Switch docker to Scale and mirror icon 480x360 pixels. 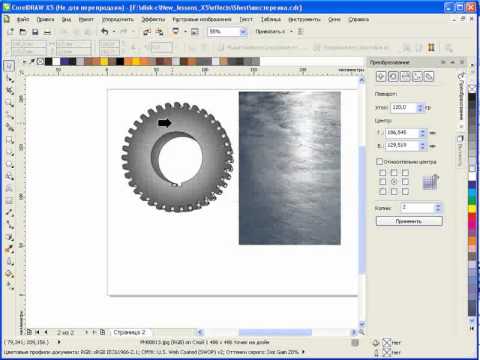(405, 76)
